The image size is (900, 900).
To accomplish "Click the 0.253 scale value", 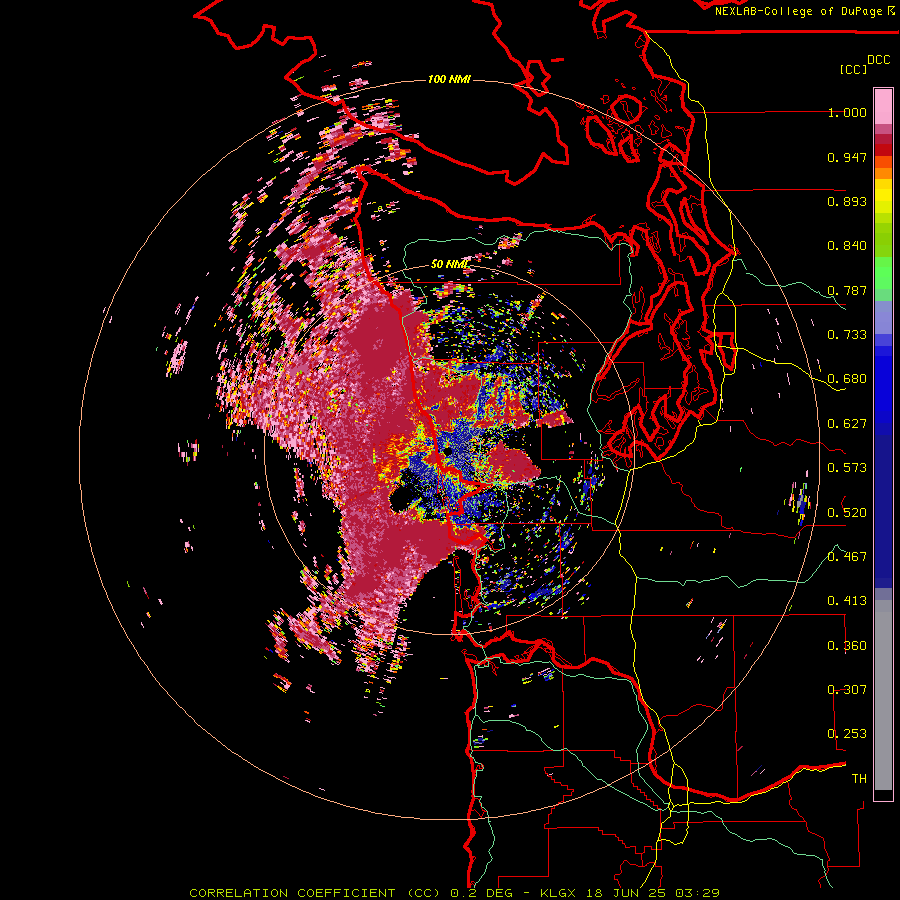I will (847, 734).
